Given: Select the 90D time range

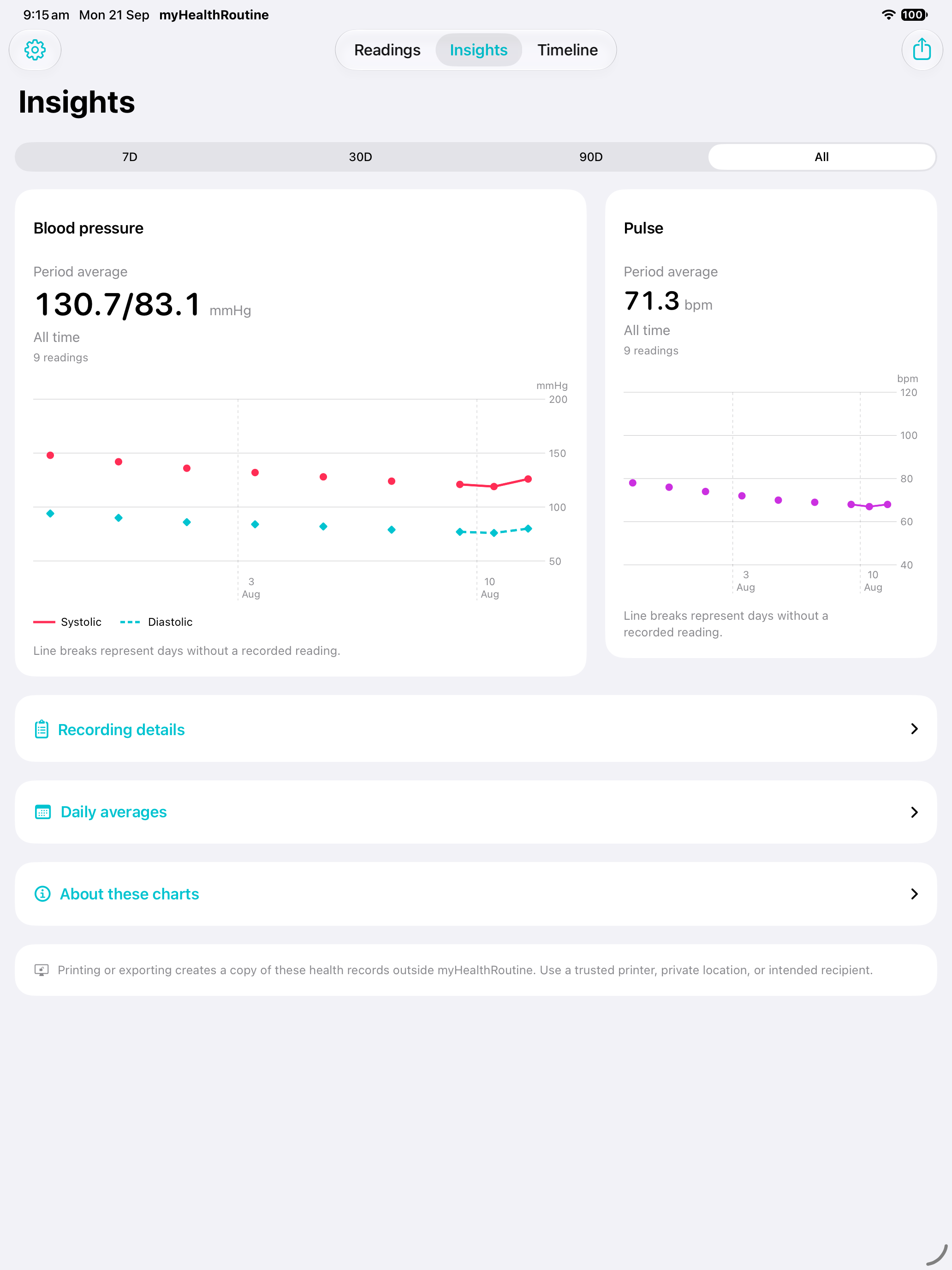Looking at the screenshot, I should point(590,157).
